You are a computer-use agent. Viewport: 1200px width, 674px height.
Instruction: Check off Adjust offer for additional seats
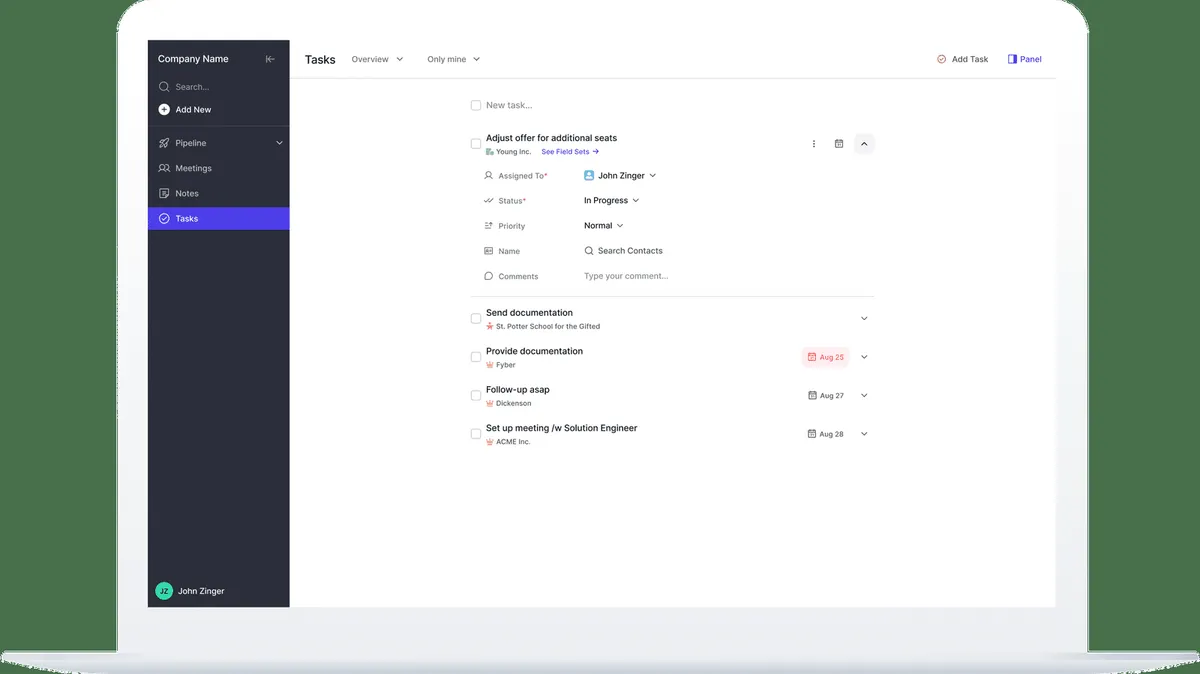(x=476, y=144)
